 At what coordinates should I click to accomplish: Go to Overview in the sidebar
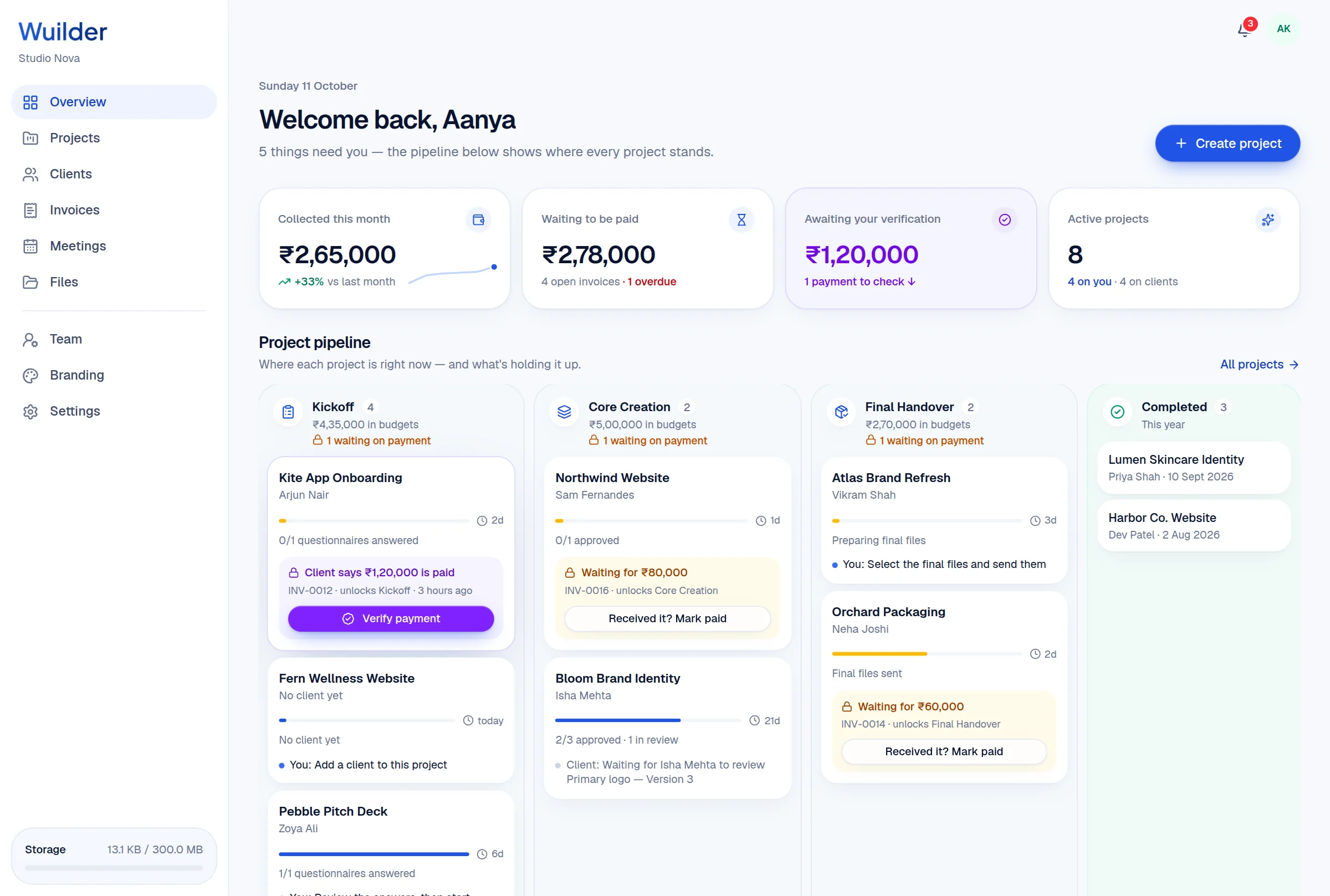click(114, 102)
